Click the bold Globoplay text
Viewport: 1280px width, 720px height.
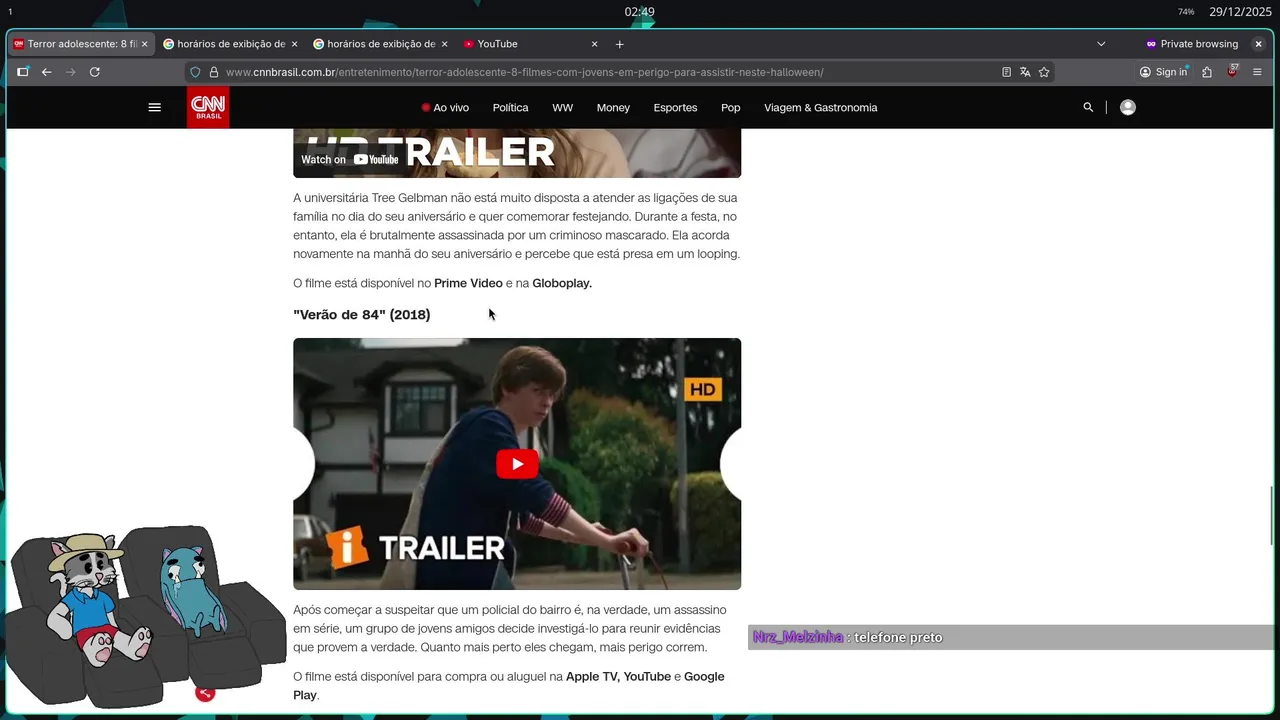coord(562,283)
